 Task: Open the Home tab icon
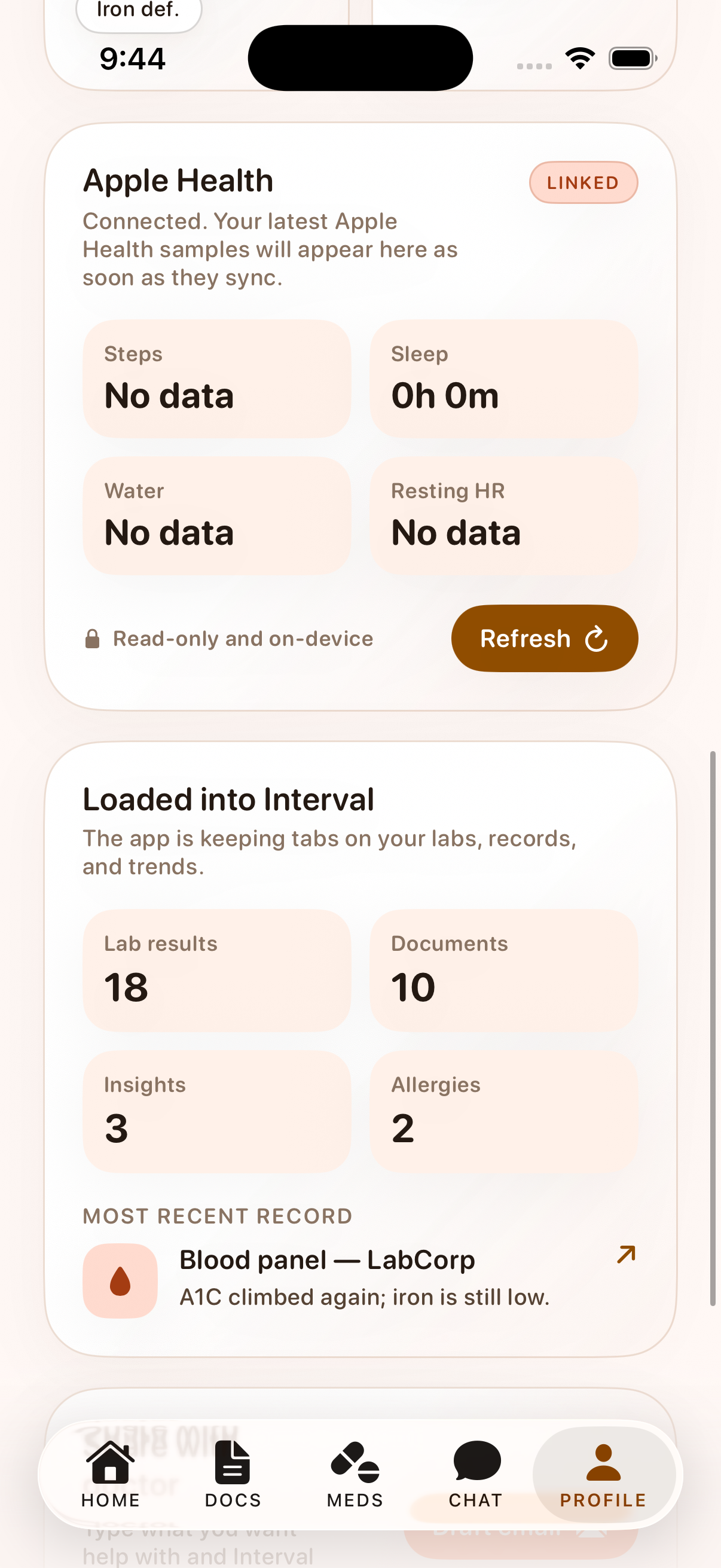pos(110,1462)
